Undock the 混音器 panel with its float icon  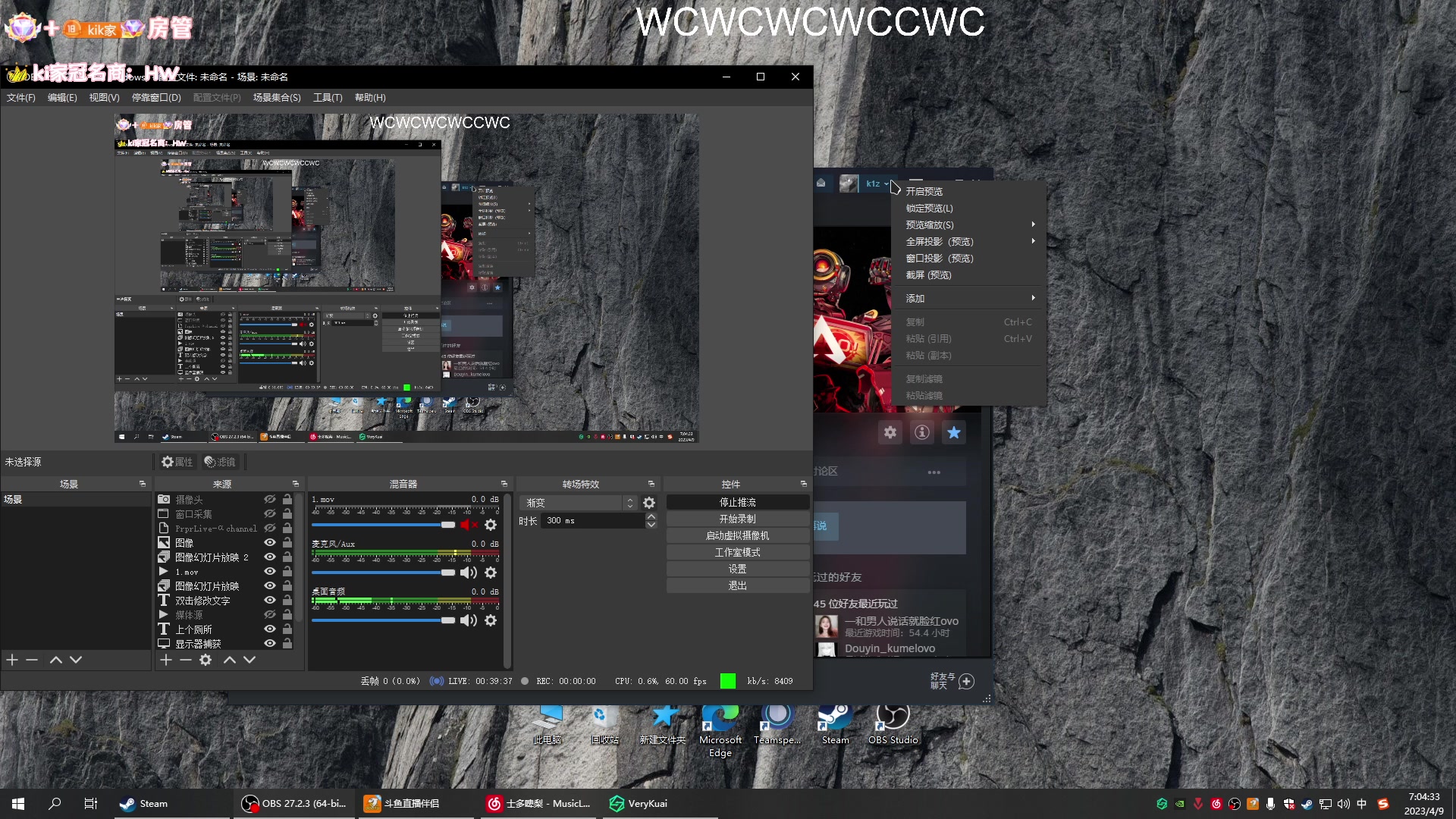504,484
